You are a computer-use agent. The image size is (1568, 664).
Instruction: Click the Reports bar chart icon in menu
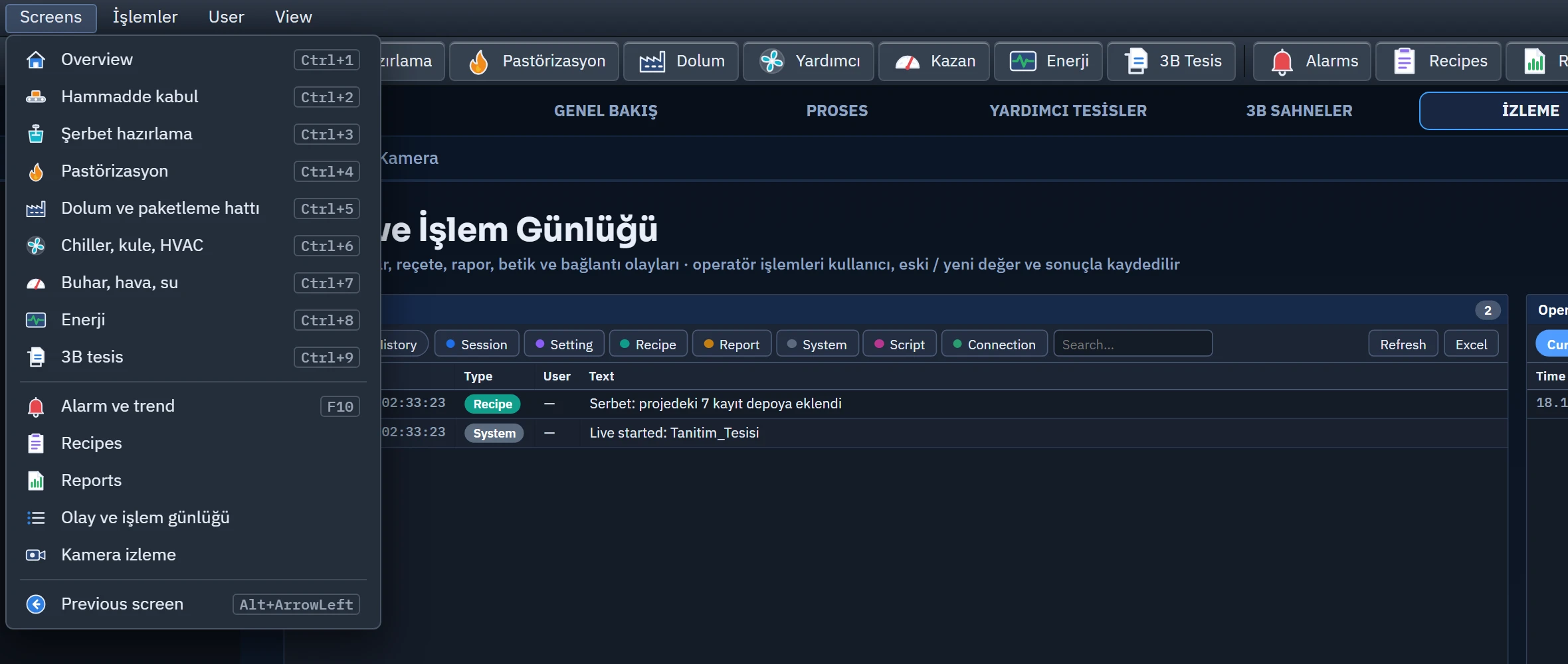tap(36, 481)
